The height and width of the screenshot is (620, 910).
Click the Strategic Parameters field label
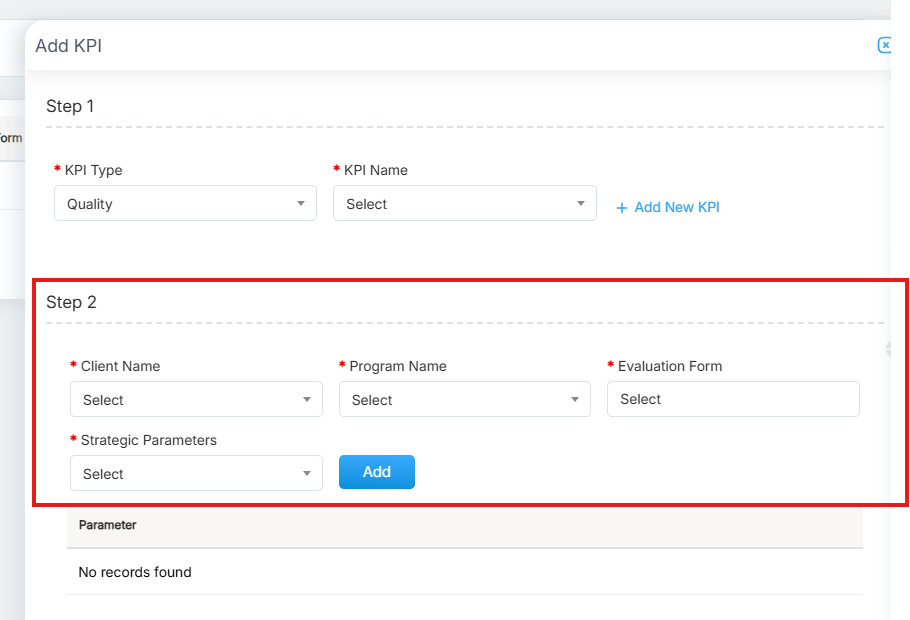pyautogui.click(x=148, y=440)
